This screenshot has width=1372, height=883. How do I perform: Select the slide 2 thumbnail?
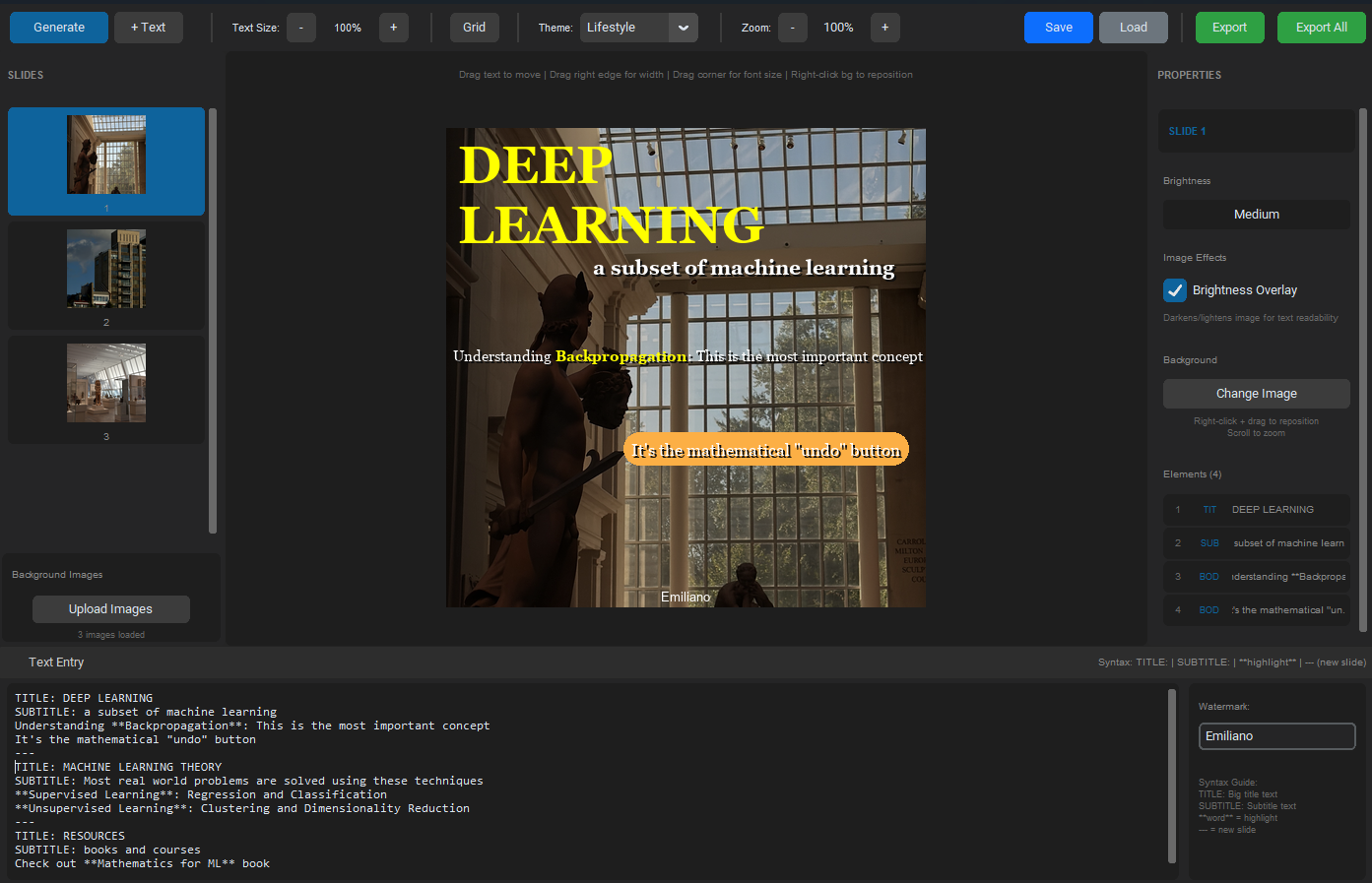(105, 276)
